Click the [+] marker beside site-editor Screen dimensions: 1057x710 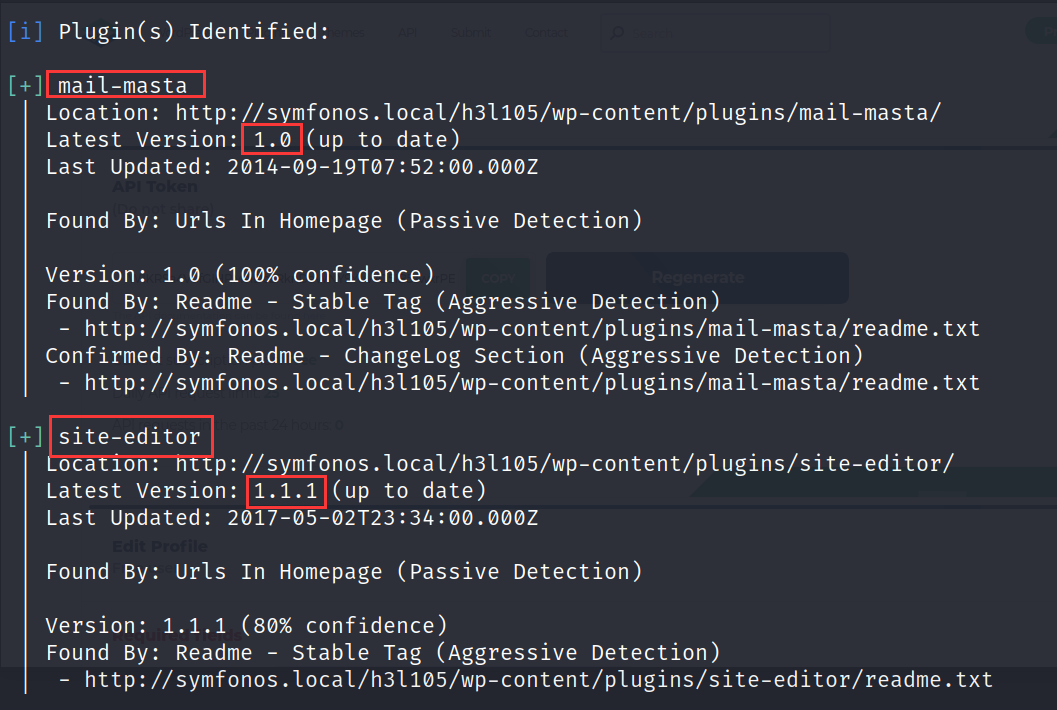click(25, 437)
